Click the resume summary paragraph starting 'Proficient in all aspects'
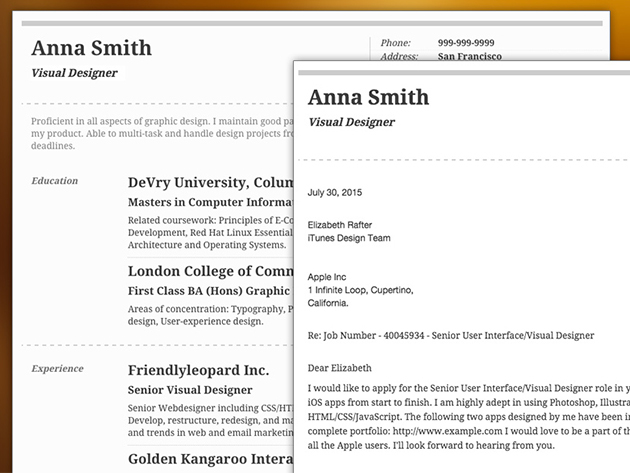 (162, 133)
